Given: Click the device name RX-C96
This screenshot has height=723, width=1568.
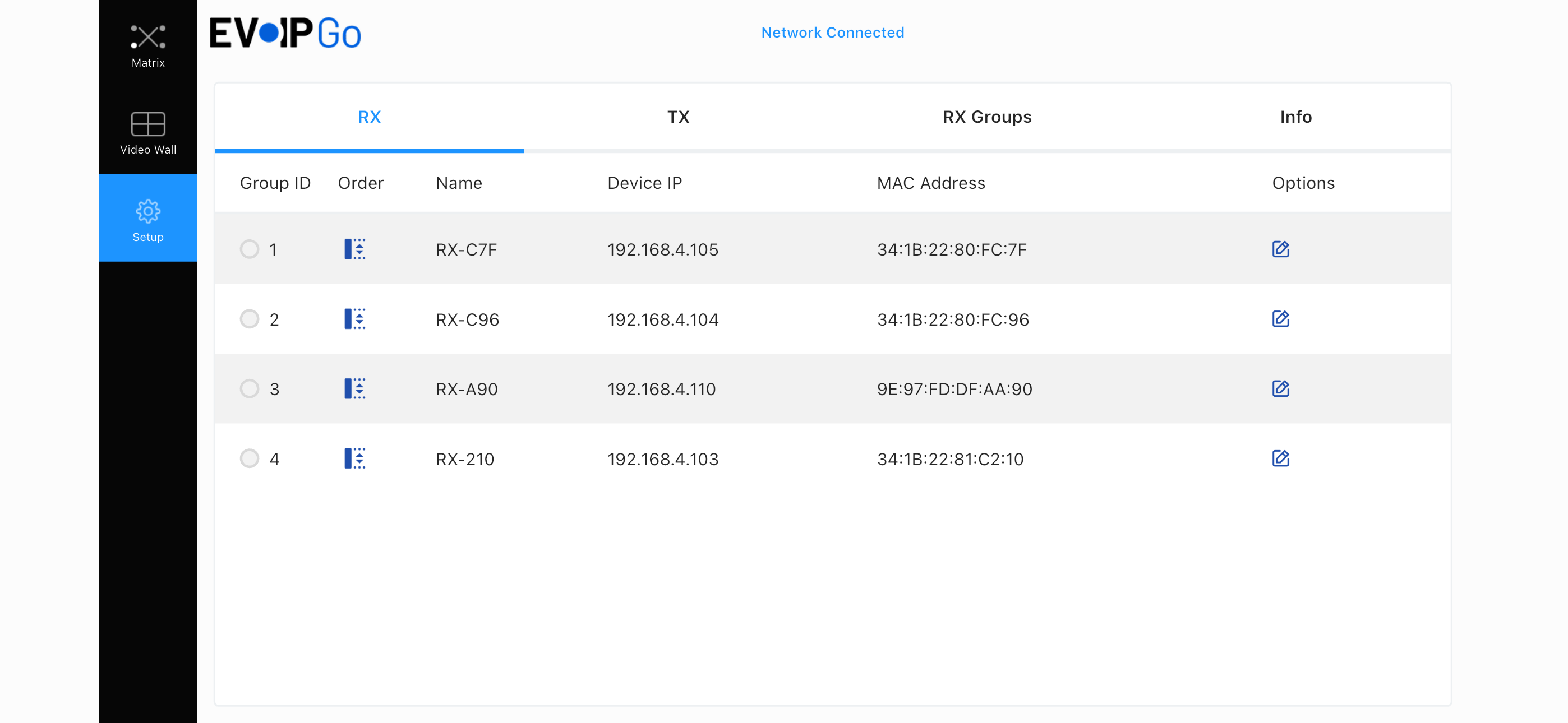Looking at the screenshot, I should (x=468, y=319).
